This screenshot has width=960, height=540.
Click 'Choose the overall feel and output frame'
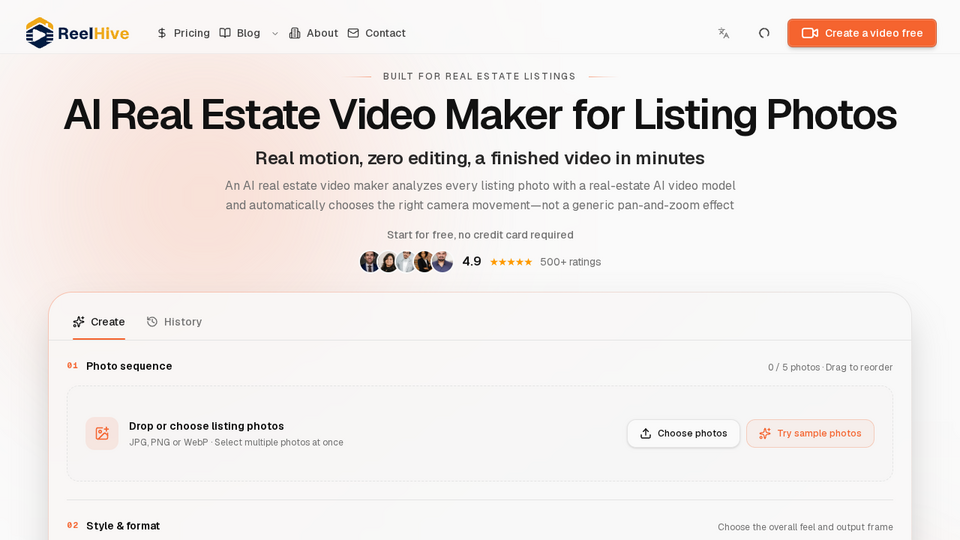click(x=805, y=527)
